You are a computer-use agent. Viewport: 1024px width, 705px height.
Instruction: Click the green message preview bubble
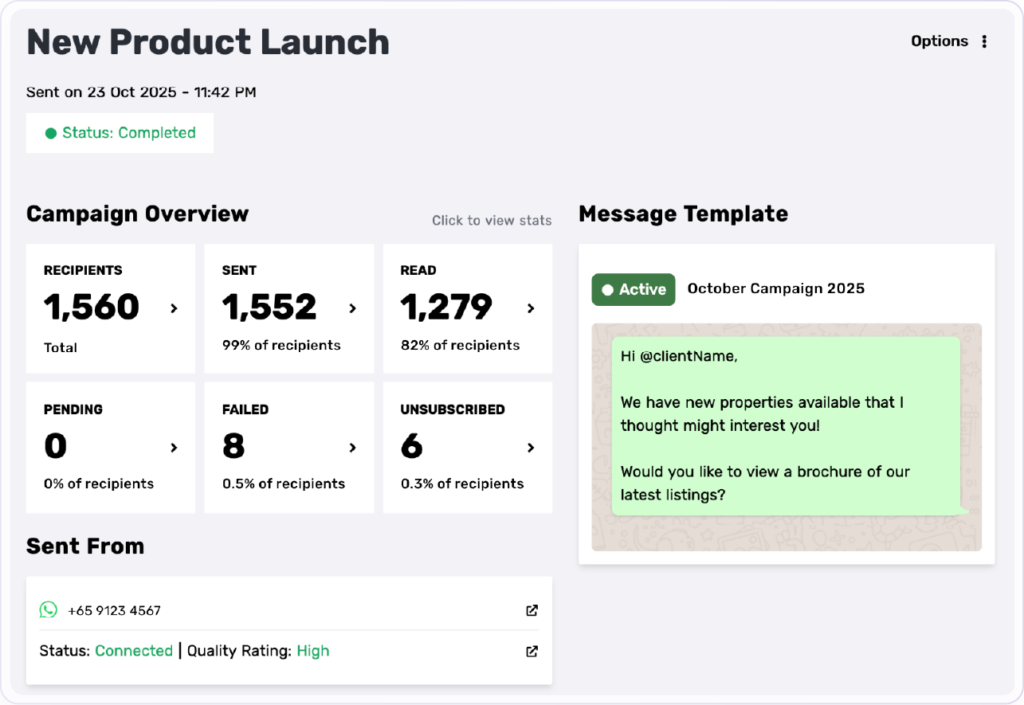click(x=785, y=425)
